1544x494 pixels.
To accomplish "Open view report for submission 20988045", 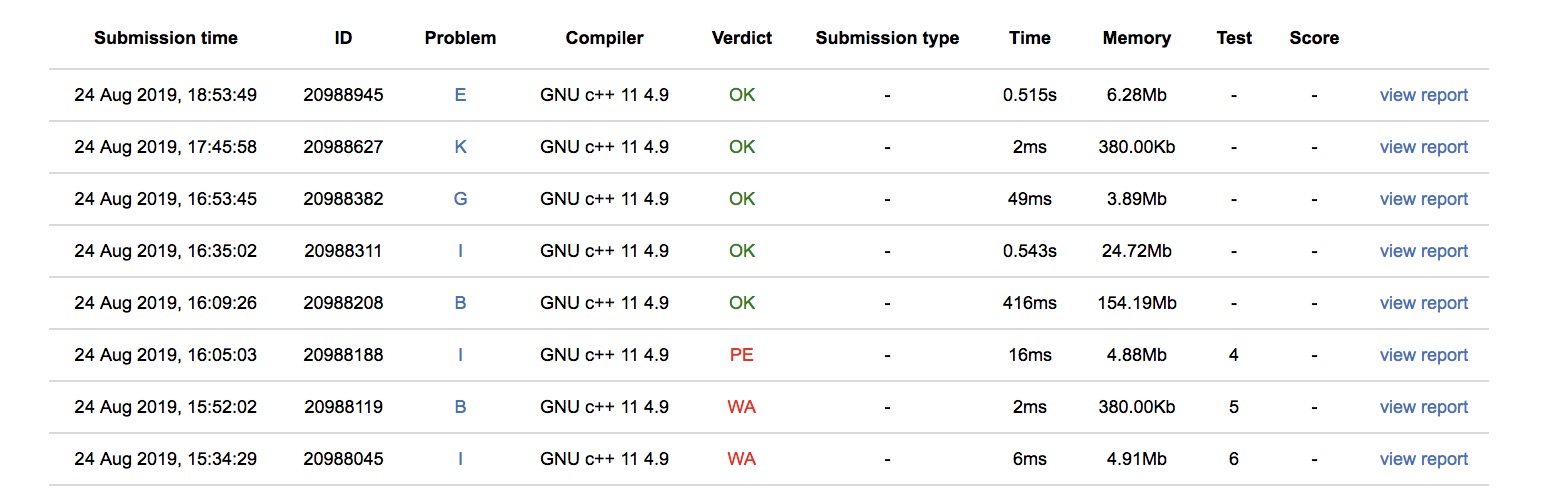I will tap(1423, 459).
